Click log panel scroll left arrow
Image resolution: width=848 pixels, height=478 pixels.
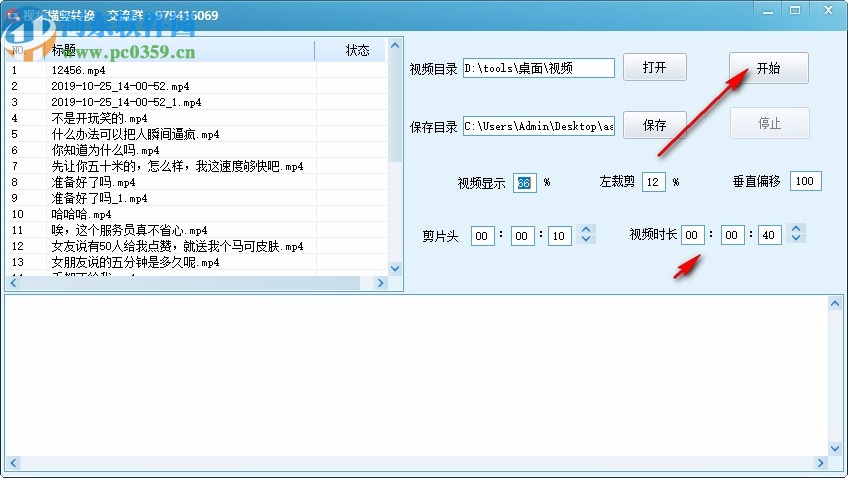coord(14,463)
